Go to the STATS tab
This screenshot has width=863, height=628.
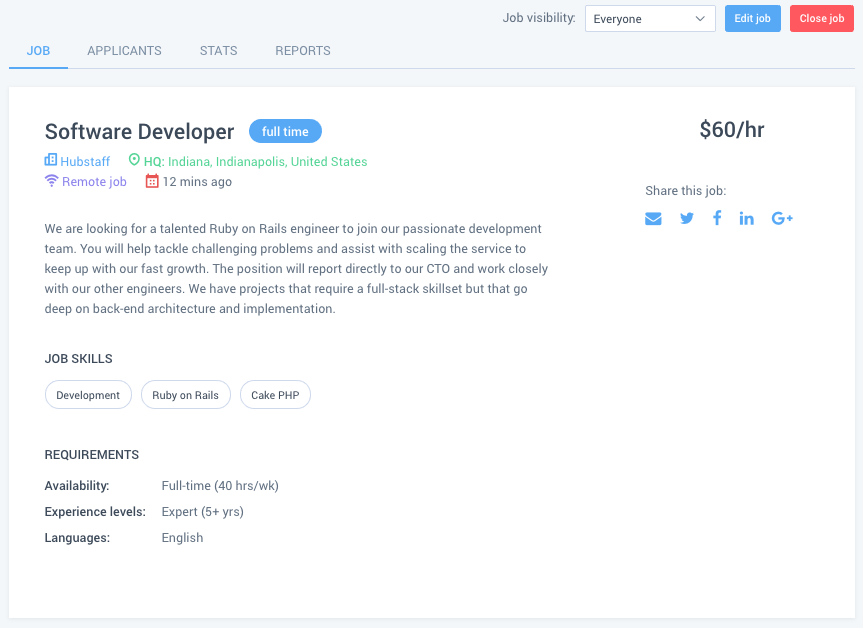[219, 51]
